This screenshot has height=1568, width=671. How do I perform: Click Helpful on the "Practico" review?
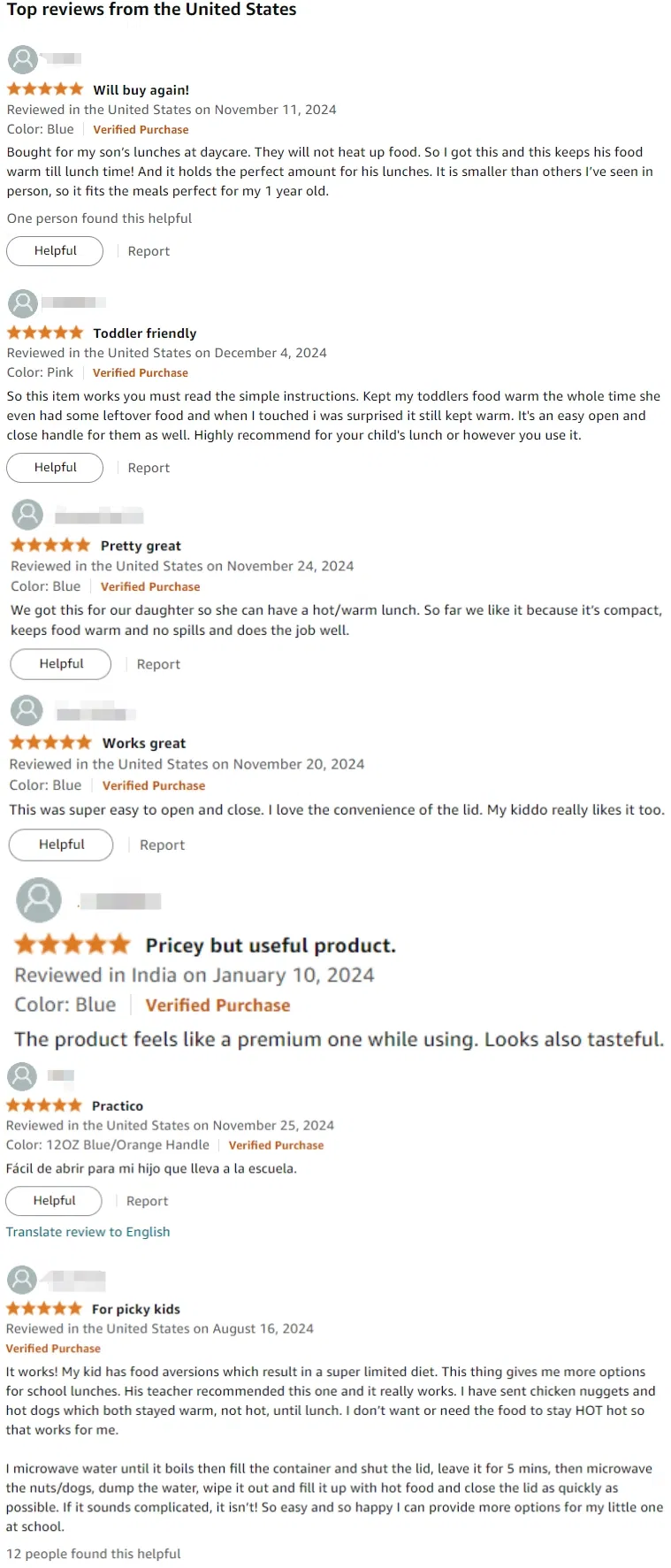click(53, 1200)
